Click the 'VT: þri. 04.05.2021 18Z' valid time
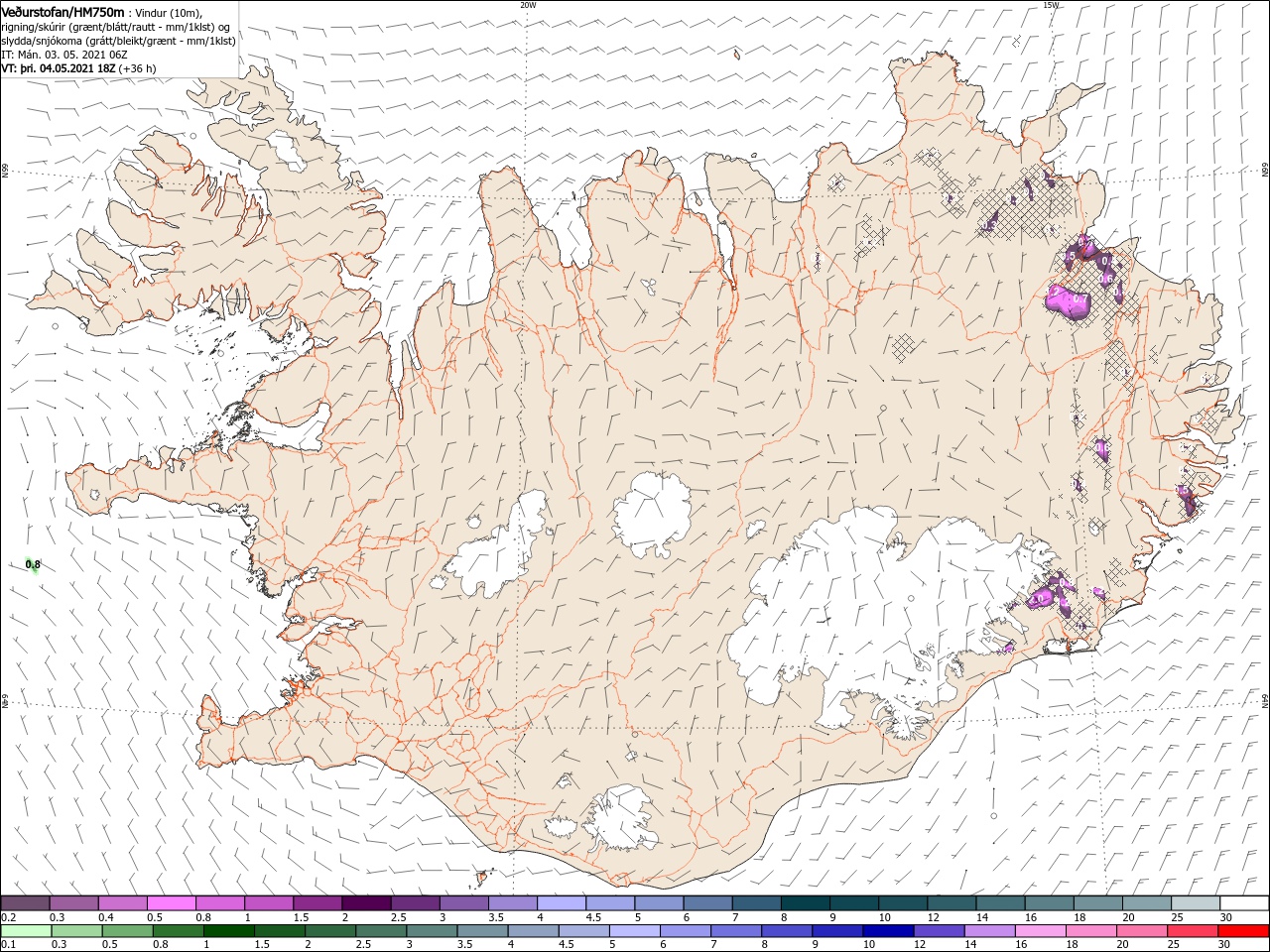Image resolution: width=1270 pixels, height=952 pixels. click(59, 68)
